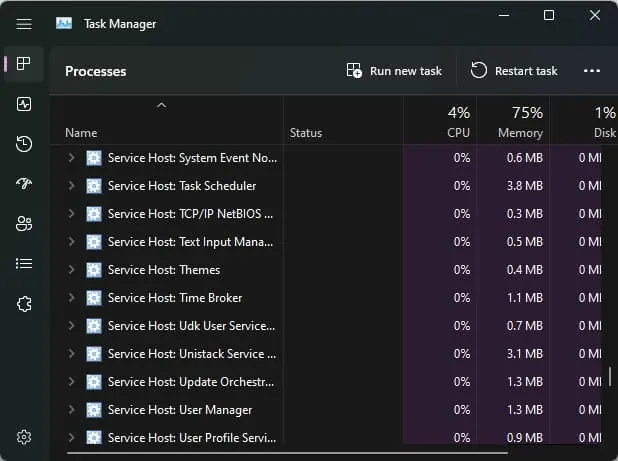Maximize the Task Manager window

click(x=549, y=15)
